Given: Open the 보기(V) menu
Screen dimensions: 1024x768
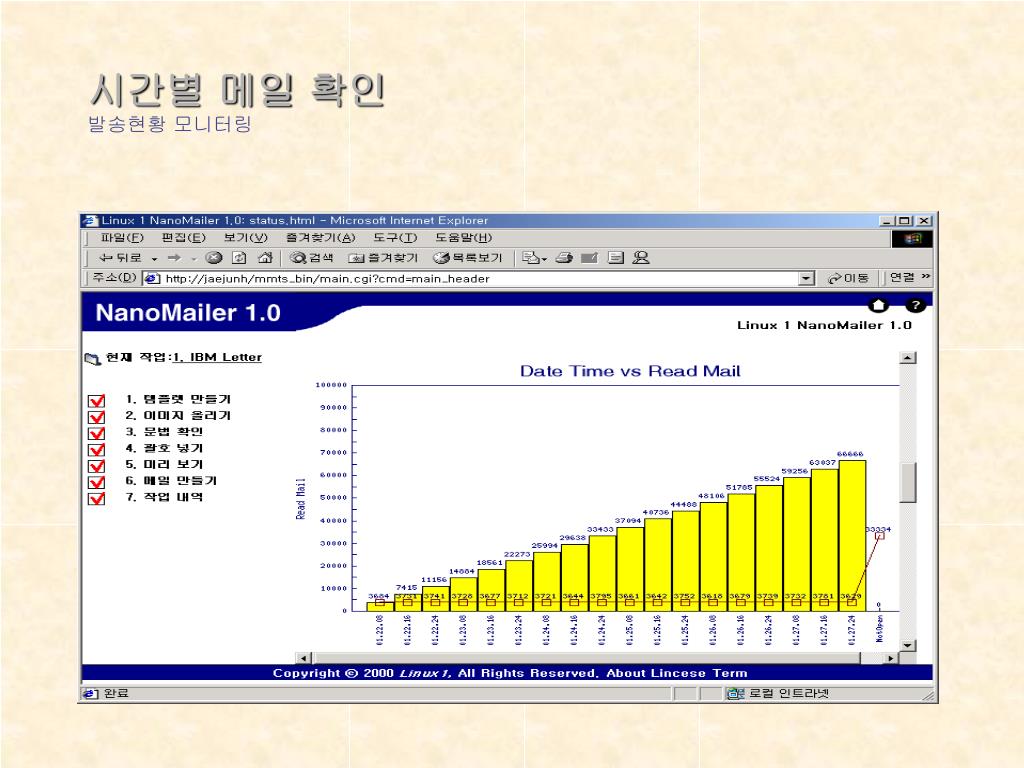Looking at the screenshot, I should [x=246, y=238].
